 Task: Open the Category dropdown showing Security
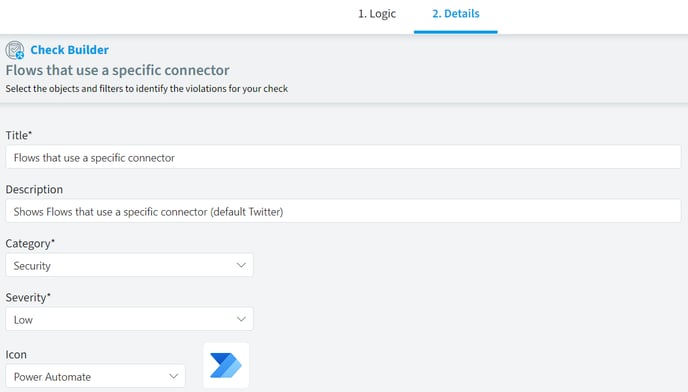pyautogui.click(x=129, y=265)
